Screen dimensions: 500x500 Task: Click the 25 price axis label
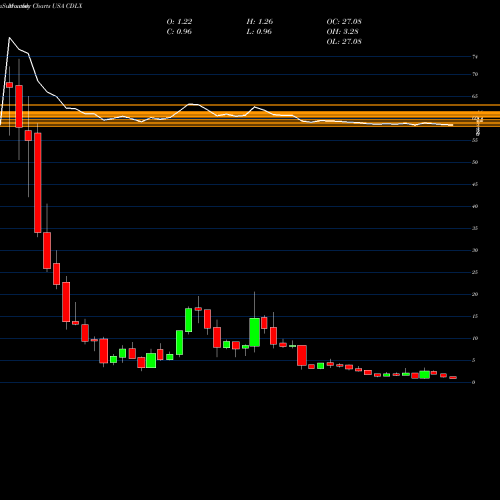(x=475, y=272)
